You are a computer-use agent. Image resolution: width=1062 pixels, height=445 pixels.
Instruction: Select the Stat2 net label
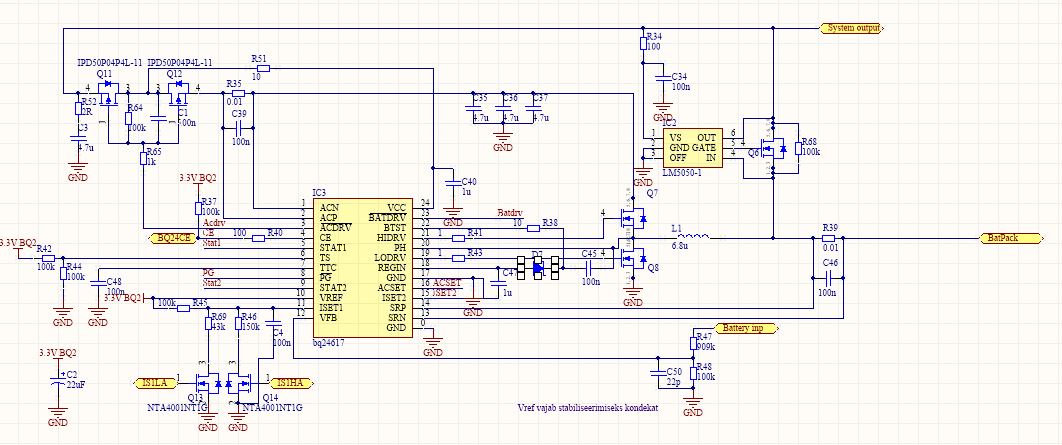click(213, 282)
